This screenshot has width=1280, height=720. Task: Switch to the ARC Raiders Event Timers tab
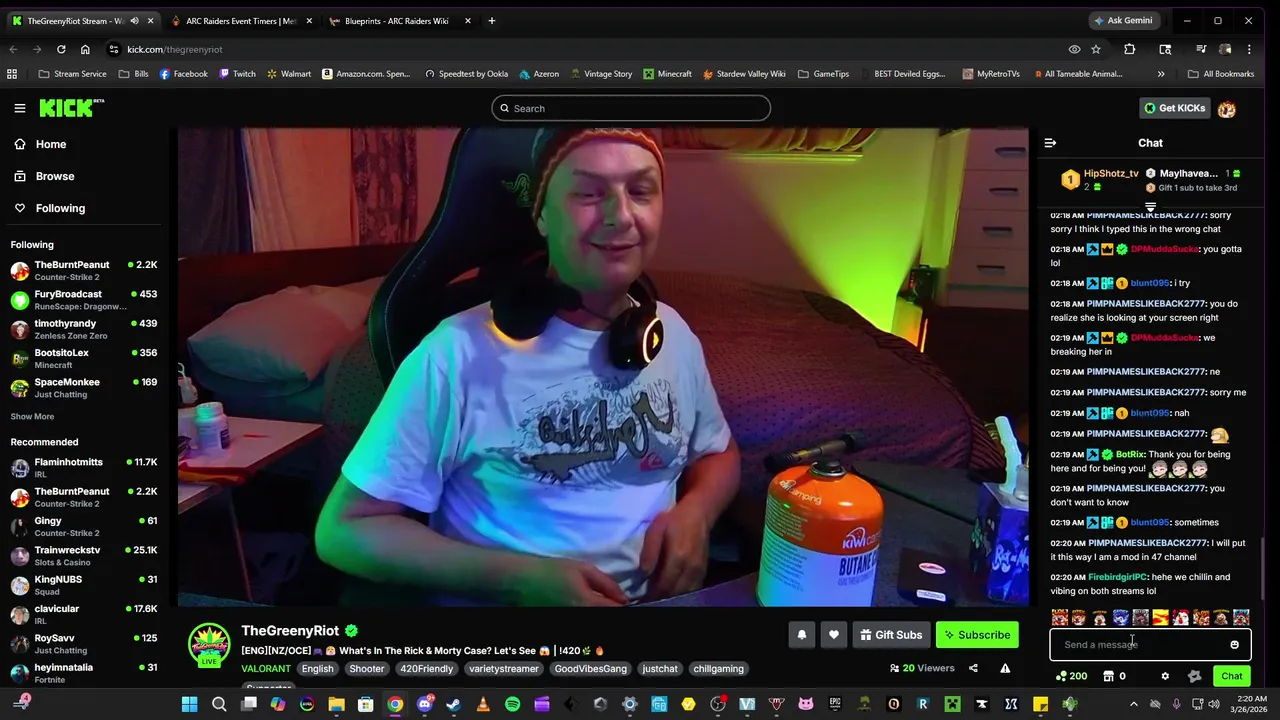pyautogui.click(x=240, y=21)
